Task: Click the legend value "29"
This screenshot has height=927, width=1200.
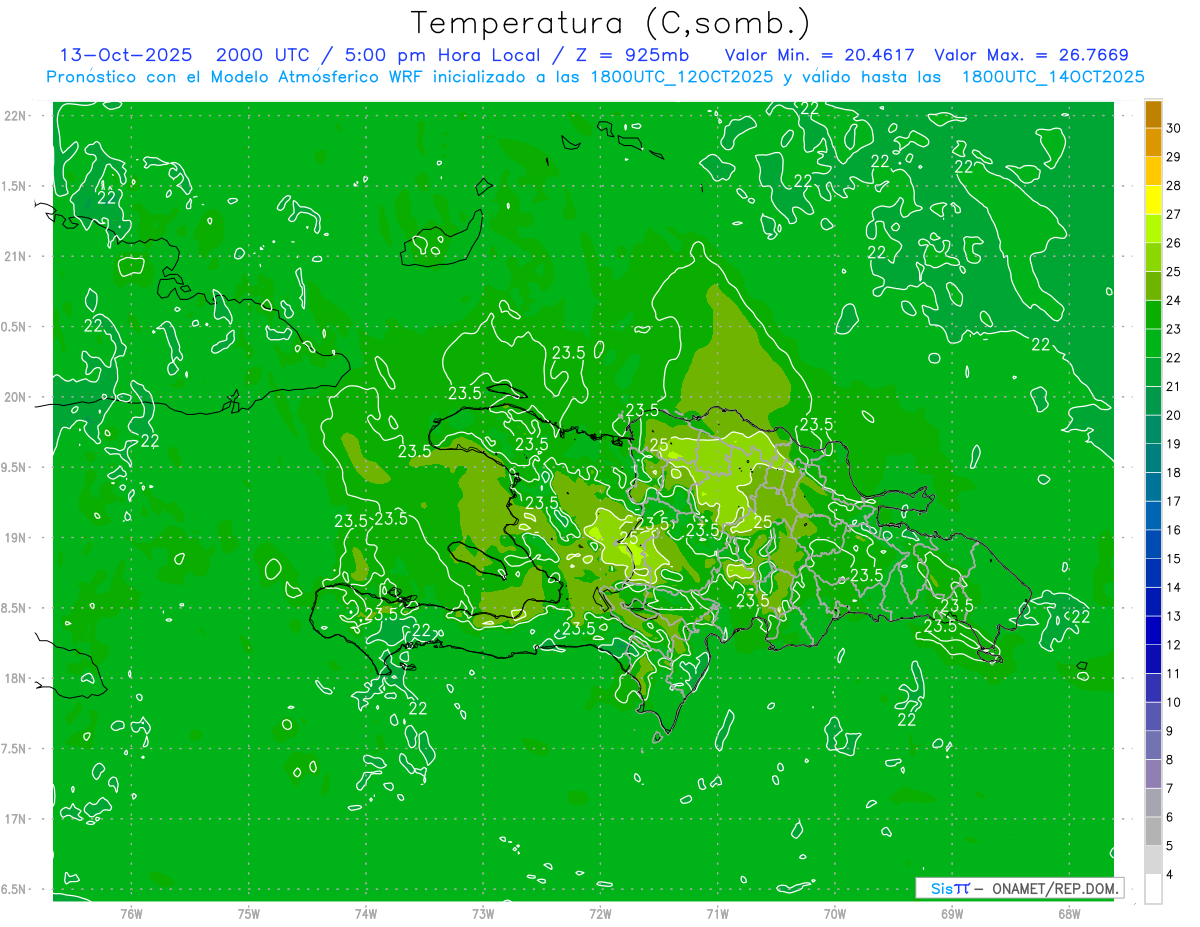Action: pyautogui.click(x=1173, y=157)
